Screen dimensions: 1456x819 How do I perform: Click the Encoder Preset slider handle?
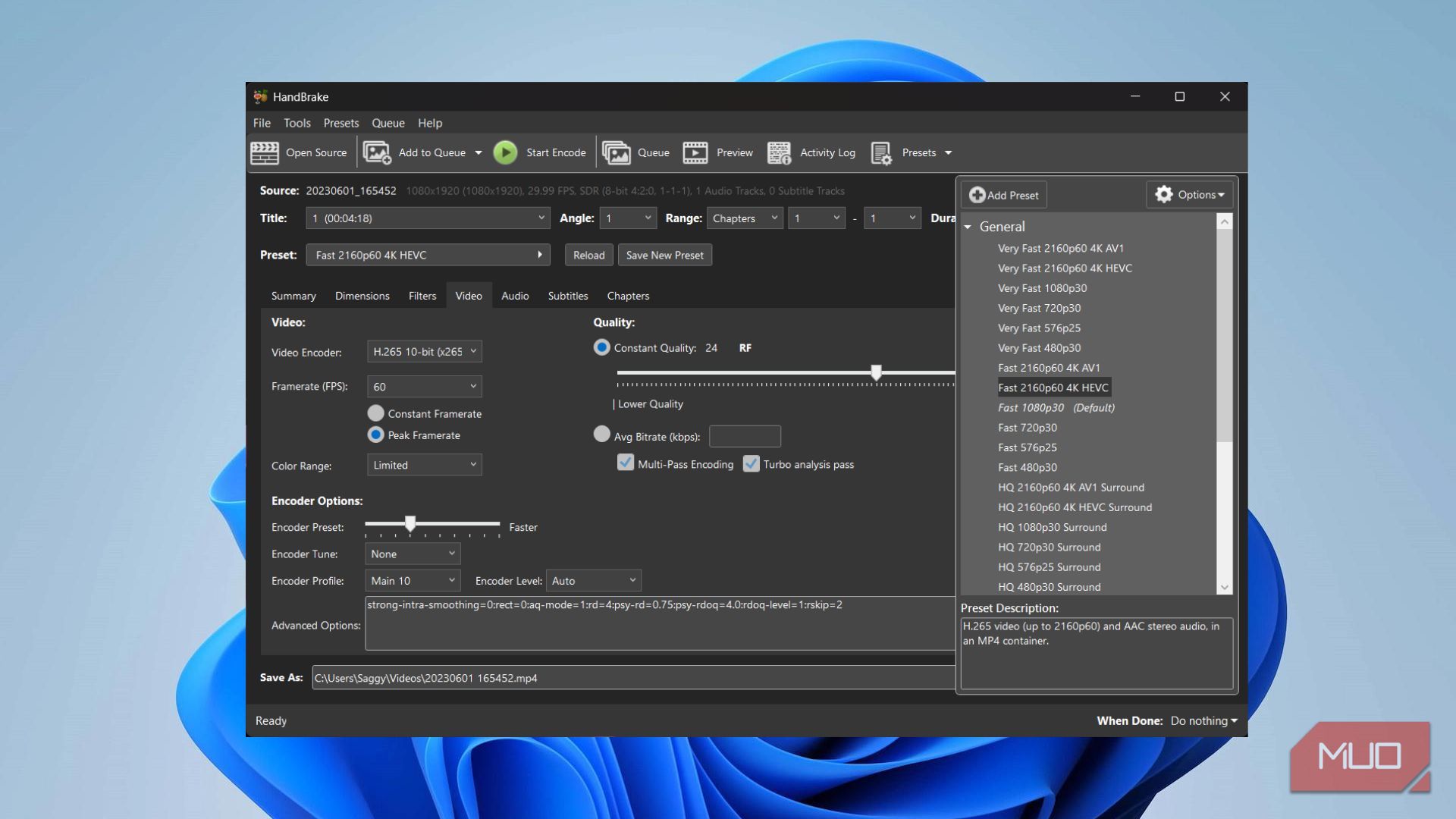pyautogui.click(x=410, y=523)
